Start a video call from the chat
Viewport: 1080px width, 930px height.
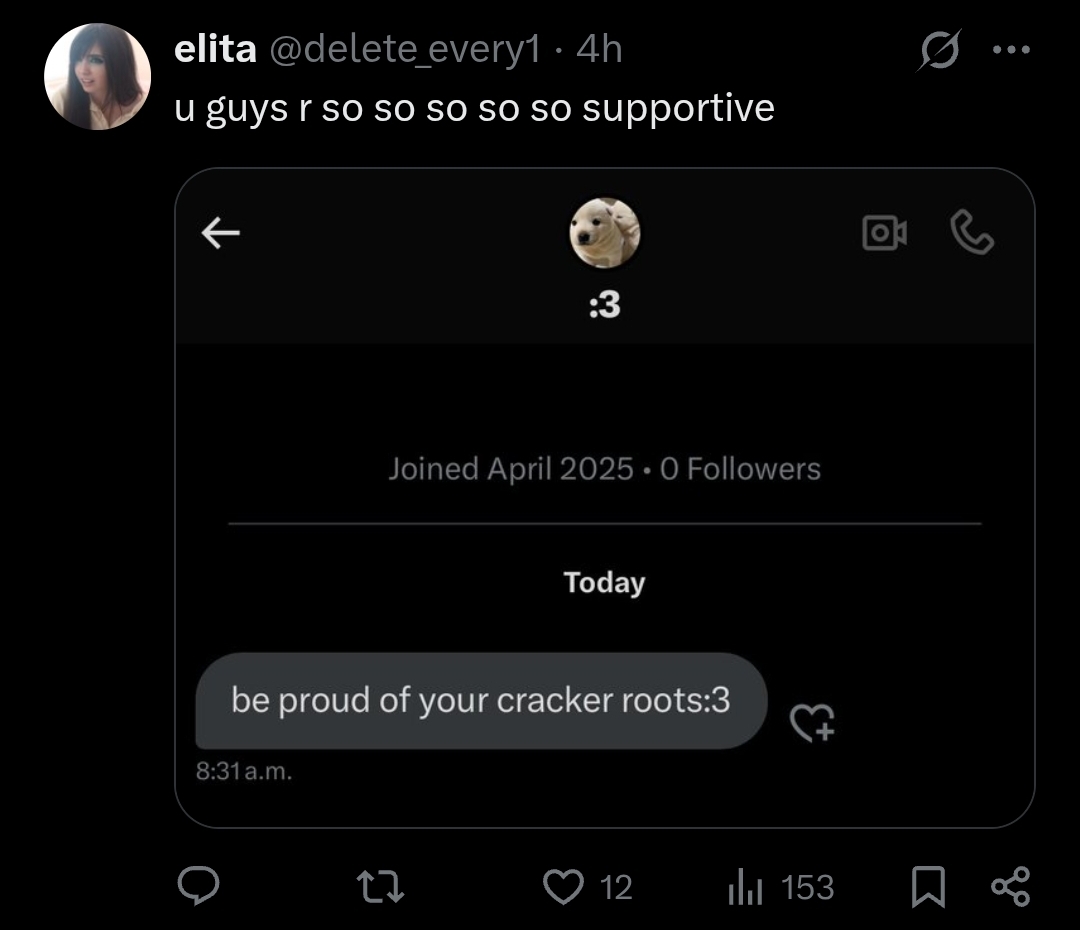[884, 233]
